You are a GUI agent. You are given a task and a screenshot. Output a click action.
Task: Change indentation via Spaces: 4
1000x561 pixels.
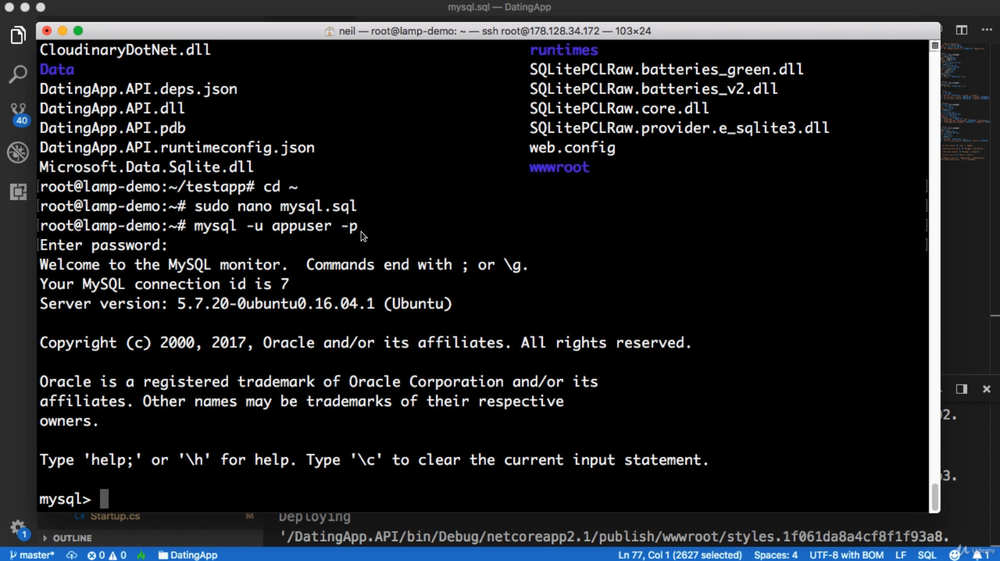coord(776,555)
